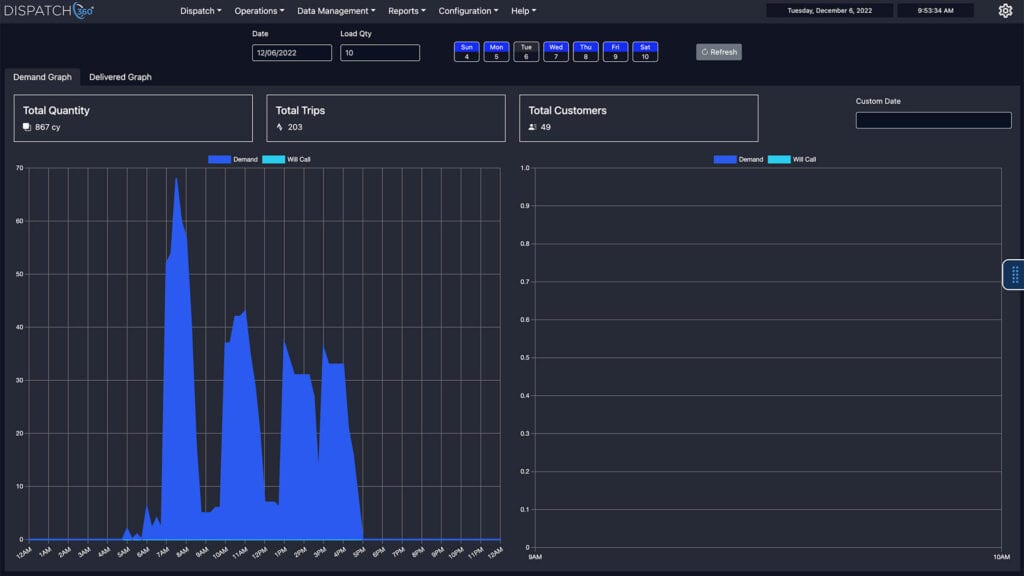1024x576 pixels.
Task: Open the Reports menu
Action: coord(406,11)
